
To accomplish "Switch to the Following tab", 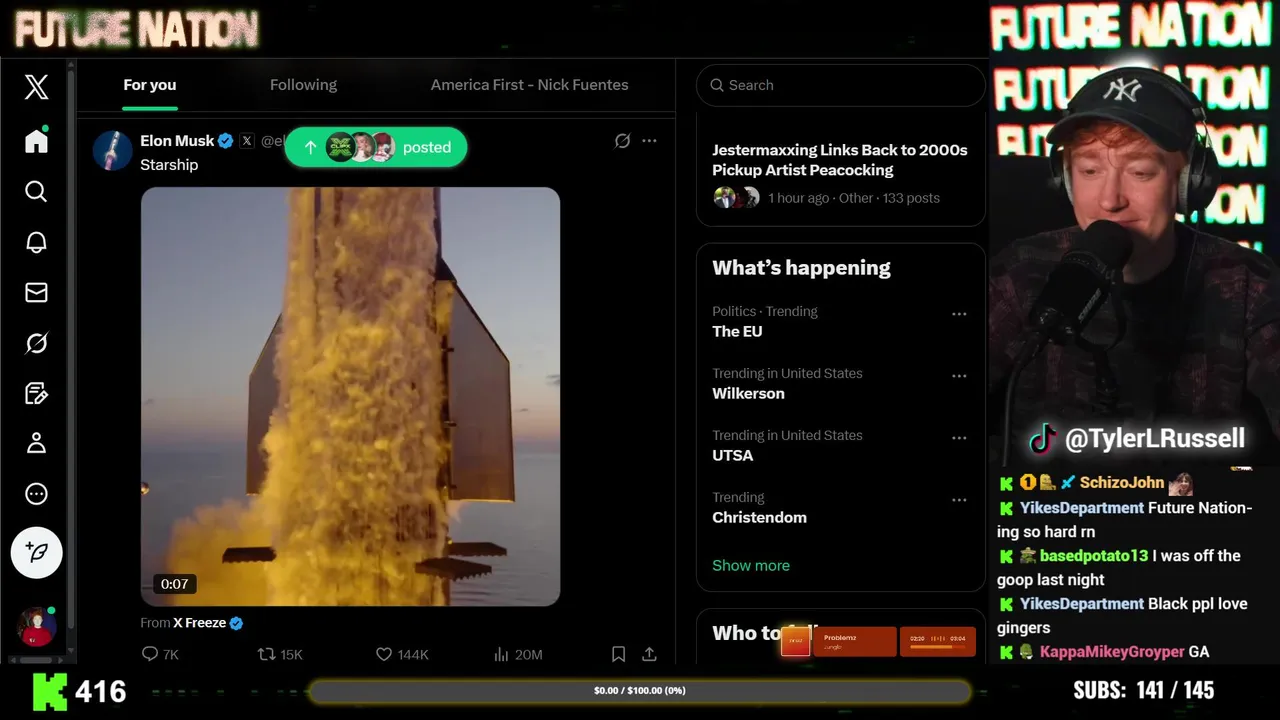I will pyautogui.click(x=303, y=85).
